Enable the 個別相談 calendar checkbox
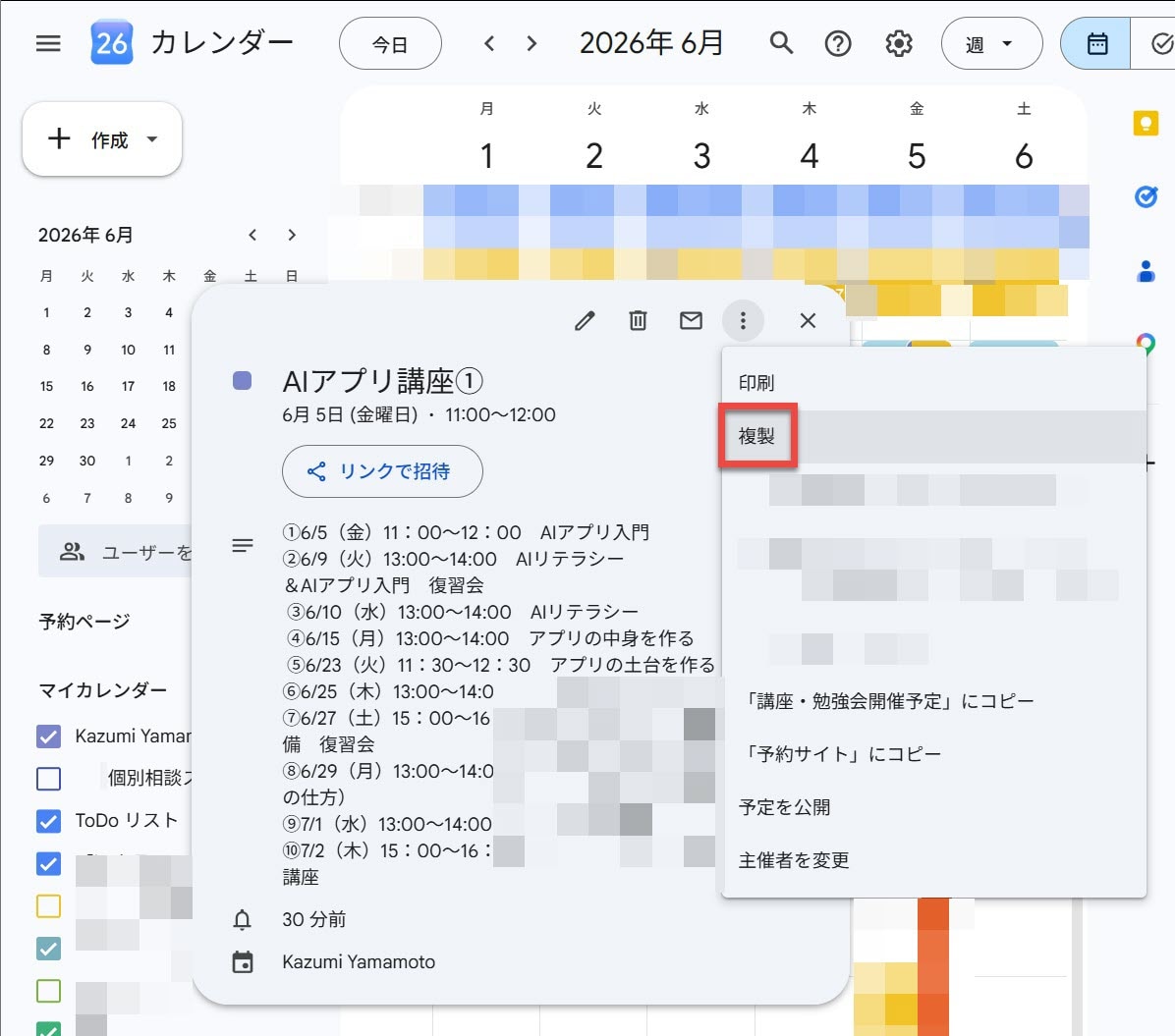 click(49, 779)
